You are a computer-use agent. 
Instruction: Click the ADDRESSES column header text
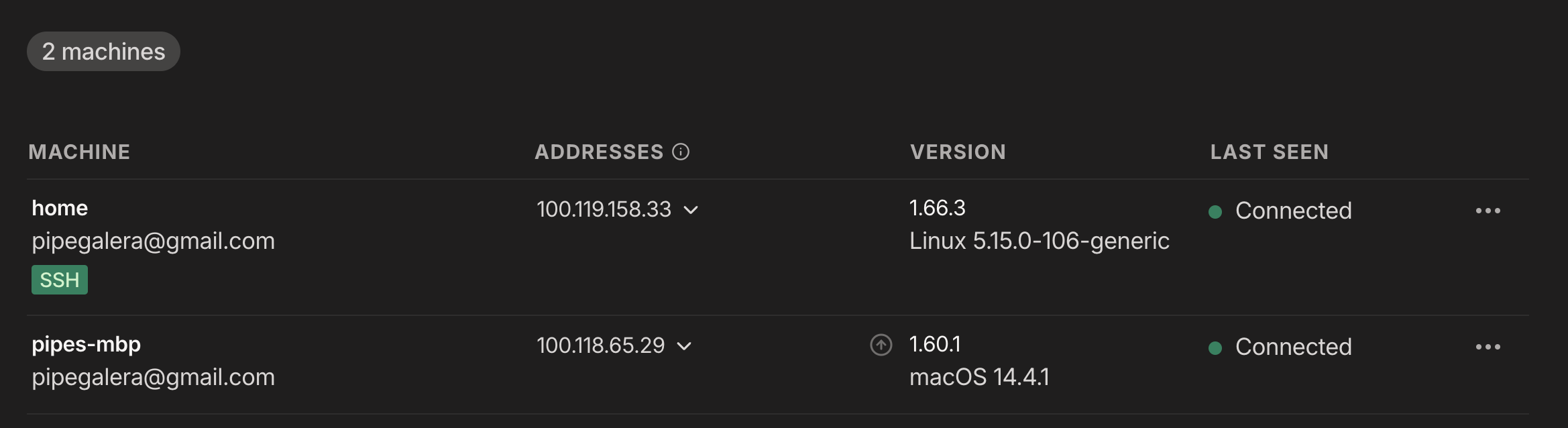599,152
